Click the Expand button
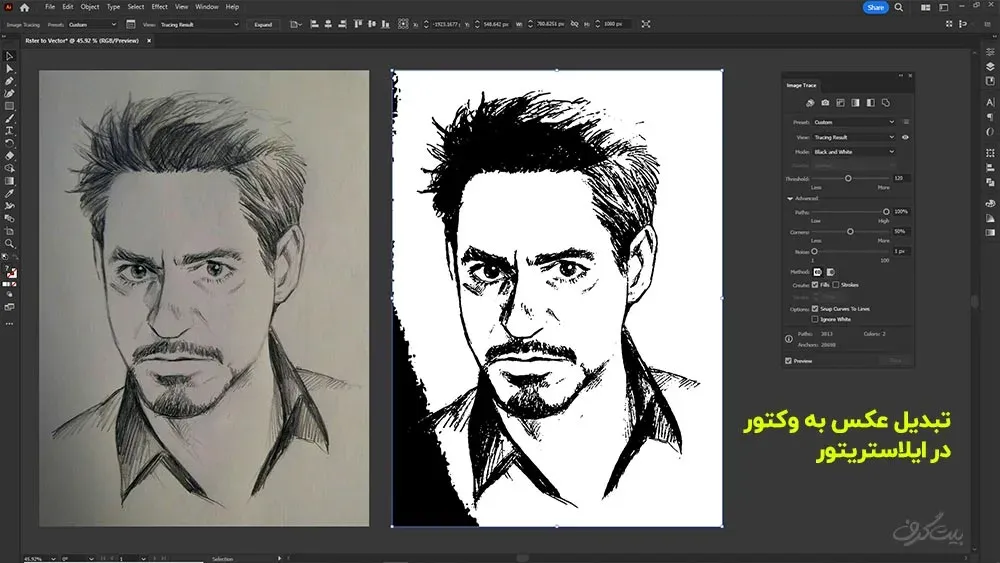Screen dimensions: 1000x563 click(263, 24)
